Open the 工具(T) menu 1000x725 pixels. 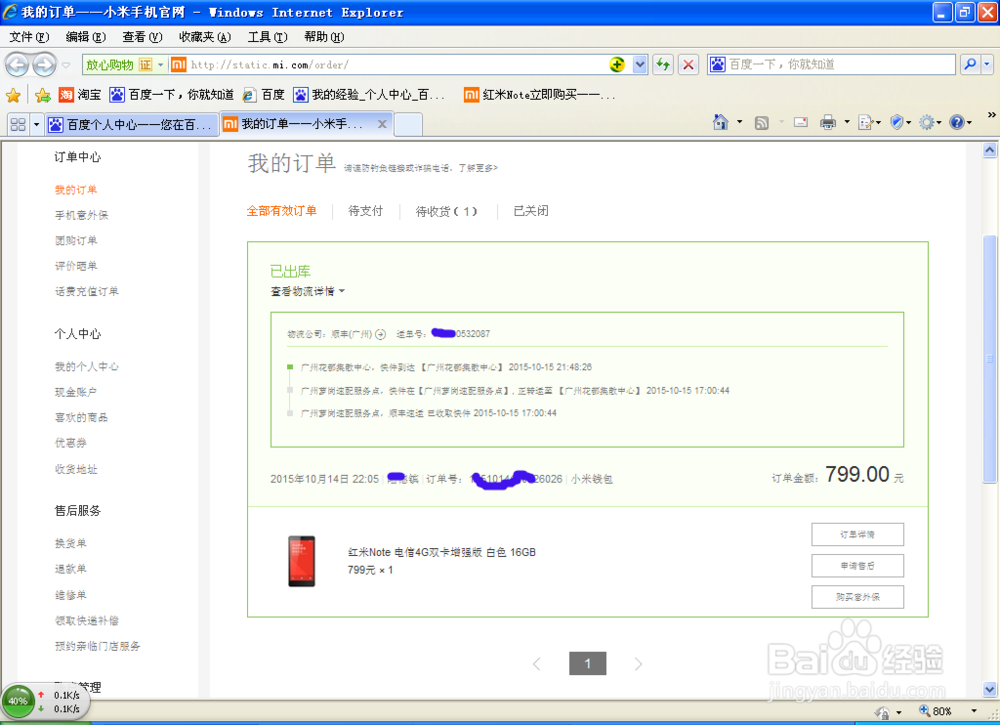(267, 37)
